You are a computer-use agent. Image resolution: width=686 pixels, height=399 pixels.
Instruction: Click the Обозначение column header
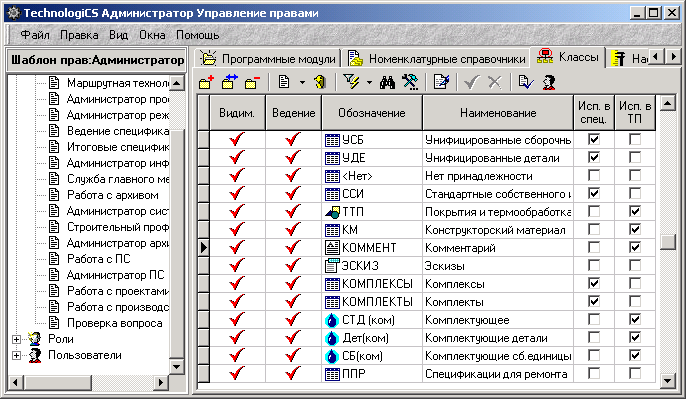click(x=372, y=113)
